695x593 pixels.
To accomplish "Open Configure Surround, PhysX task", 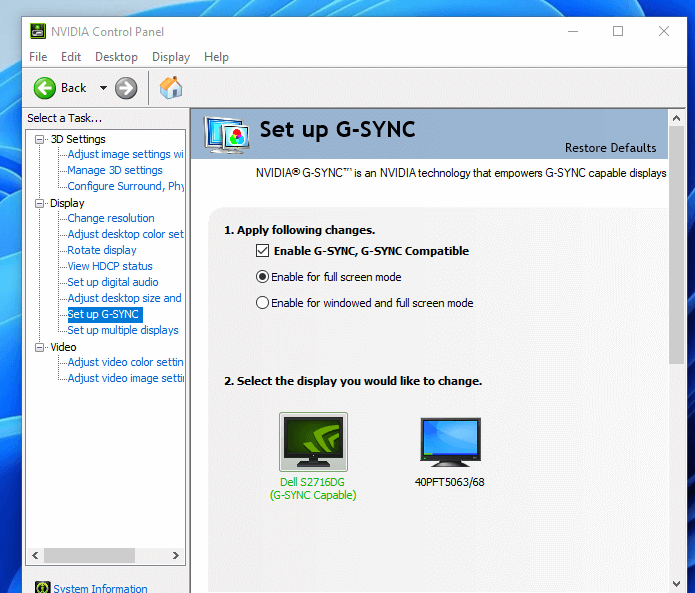I will (126, 186).
